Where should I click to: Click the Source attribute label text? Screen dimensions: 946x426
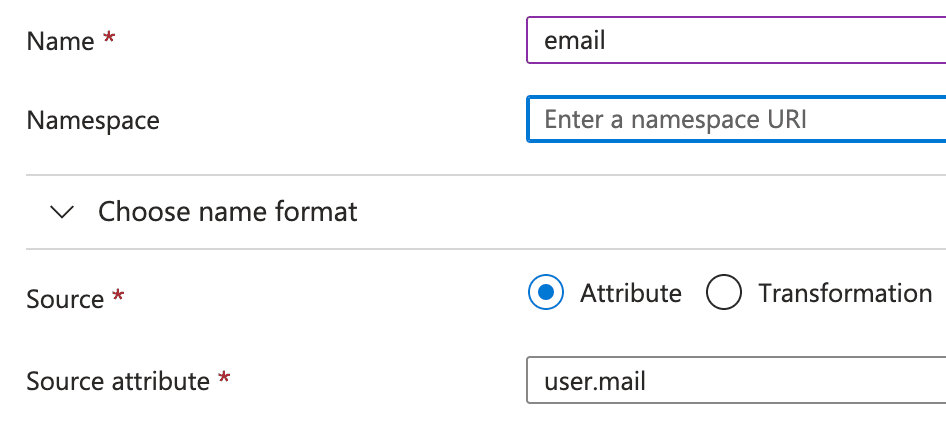point(118,381)
